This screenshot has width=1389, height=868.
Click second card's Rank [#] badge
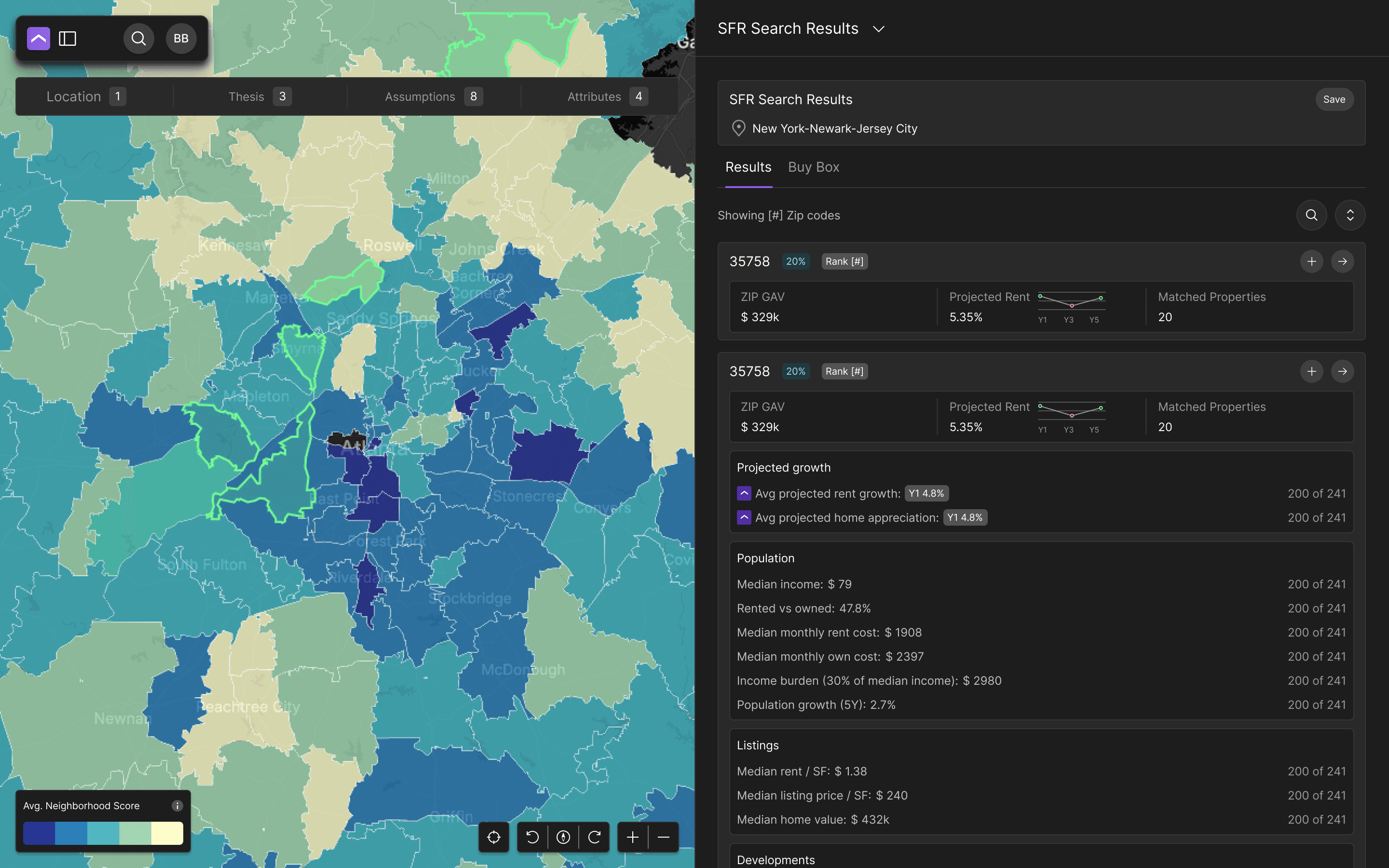tap(844, 371)
